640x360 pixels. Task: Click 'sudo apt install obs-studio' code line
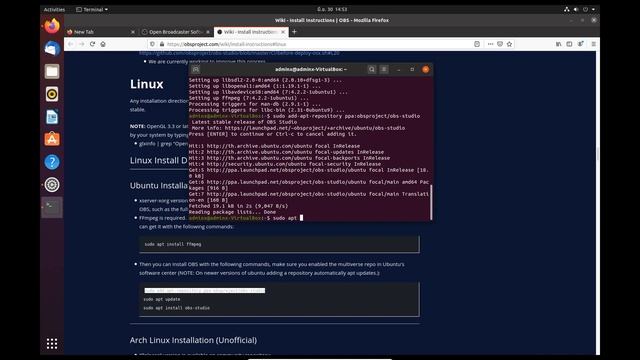pyautogui.click(x=176, y=308)
